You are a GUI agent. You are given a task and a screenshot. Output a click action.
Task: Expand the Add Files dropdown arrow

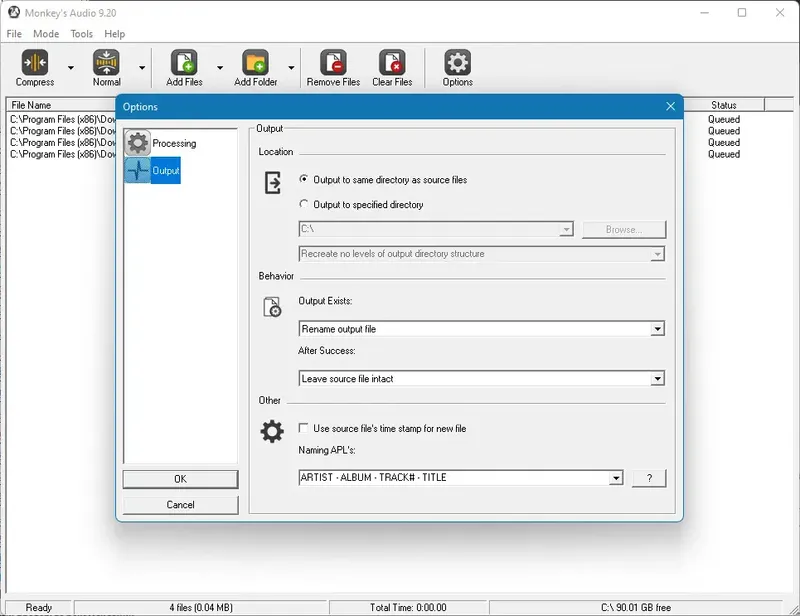pos(220,67)
